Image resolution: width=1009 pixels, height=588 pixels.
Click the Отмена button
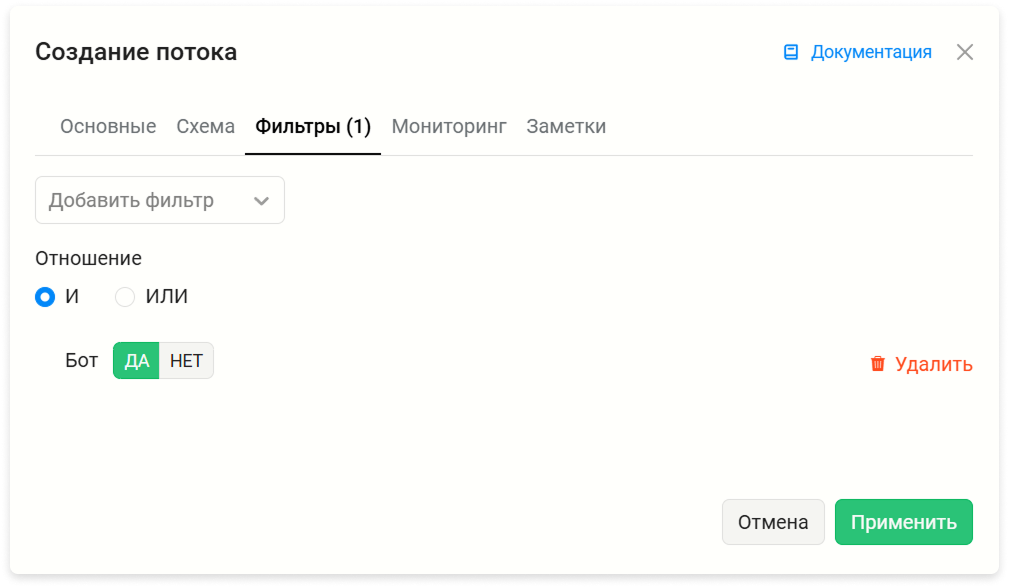[x=773, y=522]
